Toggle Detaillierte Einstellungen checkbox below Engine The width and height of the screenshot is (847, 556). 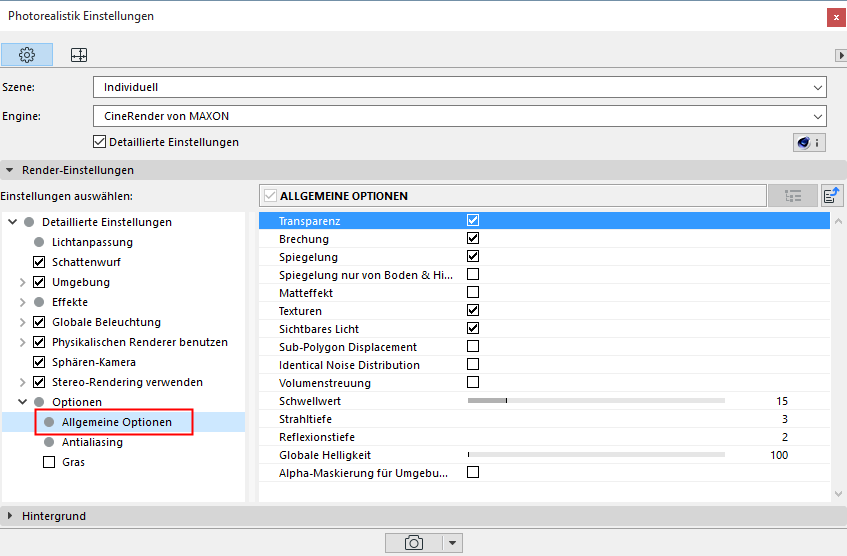99,142
